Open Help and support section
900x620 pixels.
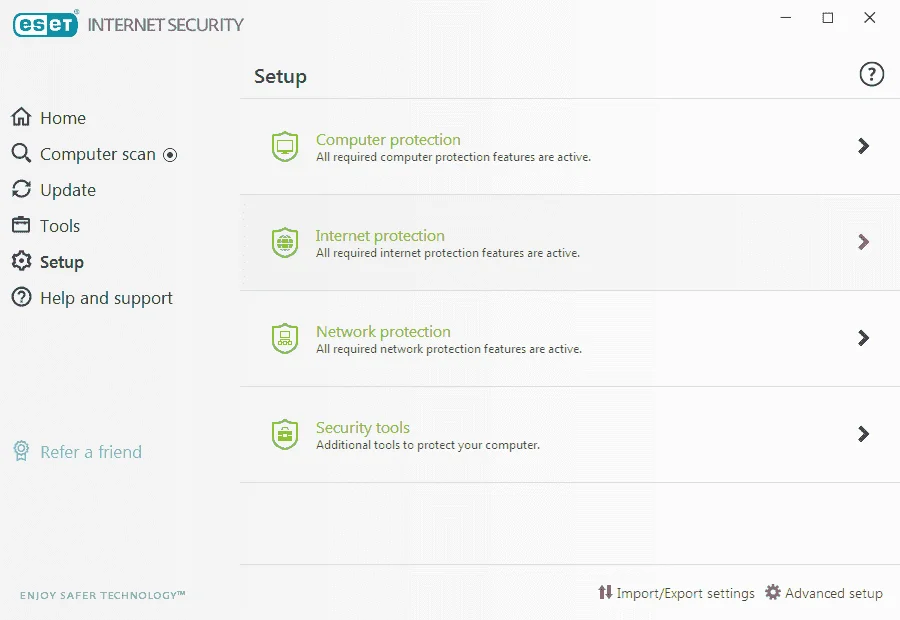tap(106, 298)
